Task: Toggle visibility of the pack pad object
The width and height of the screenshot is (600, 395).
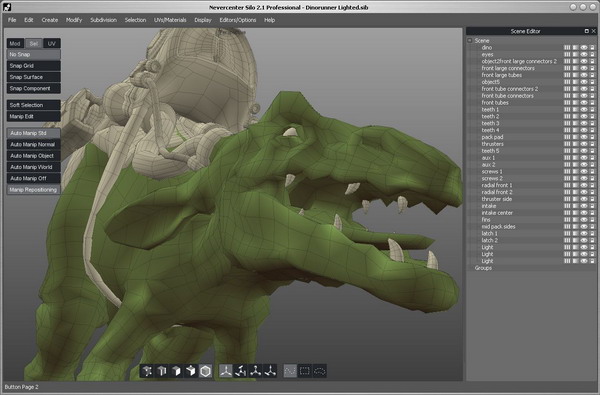Action: 584,137
